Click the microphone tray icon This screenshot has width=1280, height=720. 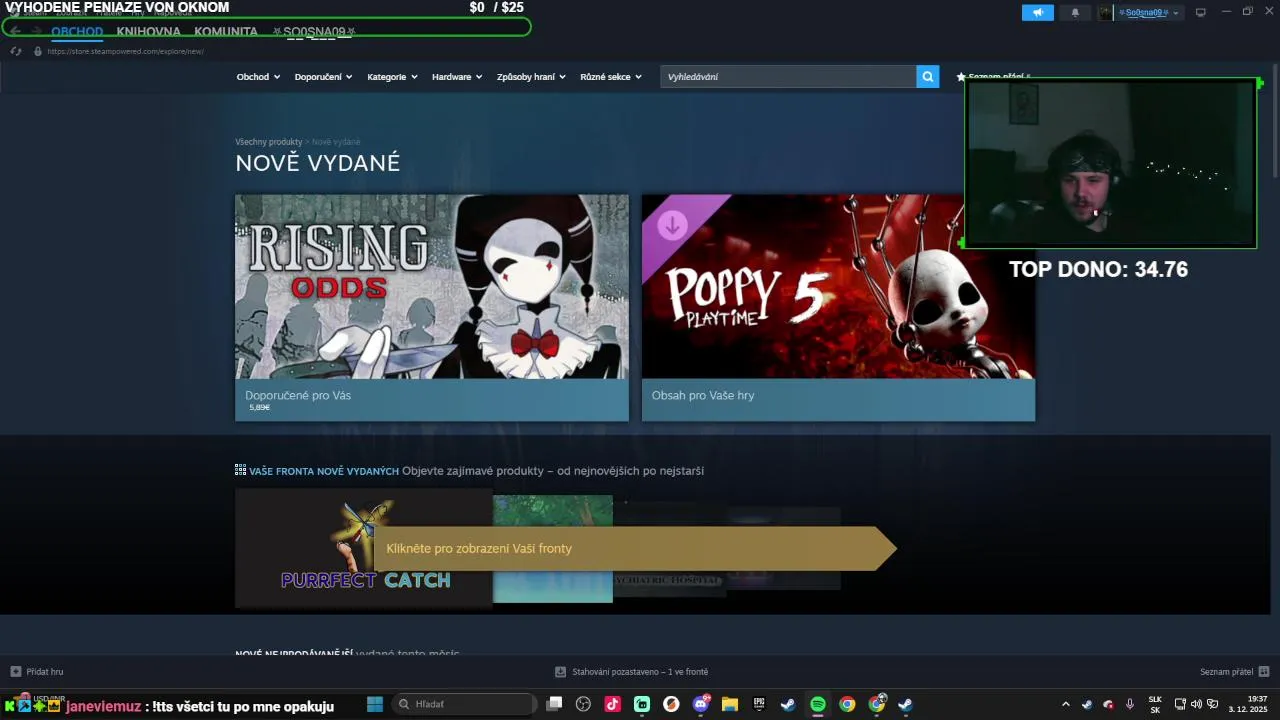[1130, 704]
